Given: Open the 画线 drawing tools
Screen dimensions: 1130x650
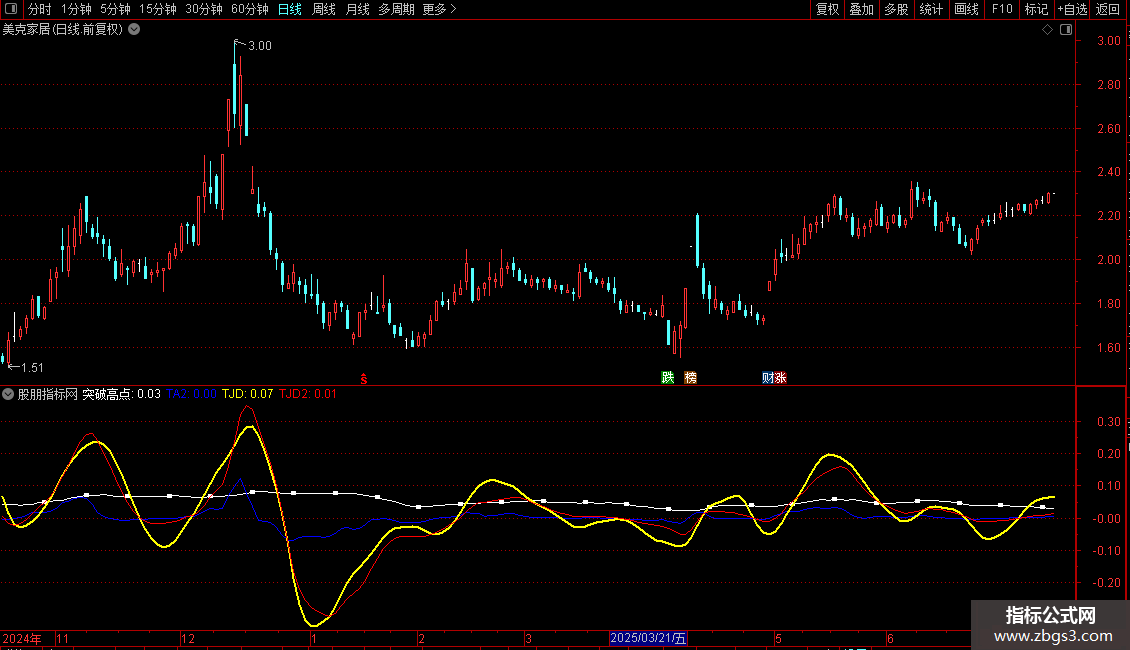Looking at the screenshot, I should (966, 9).
